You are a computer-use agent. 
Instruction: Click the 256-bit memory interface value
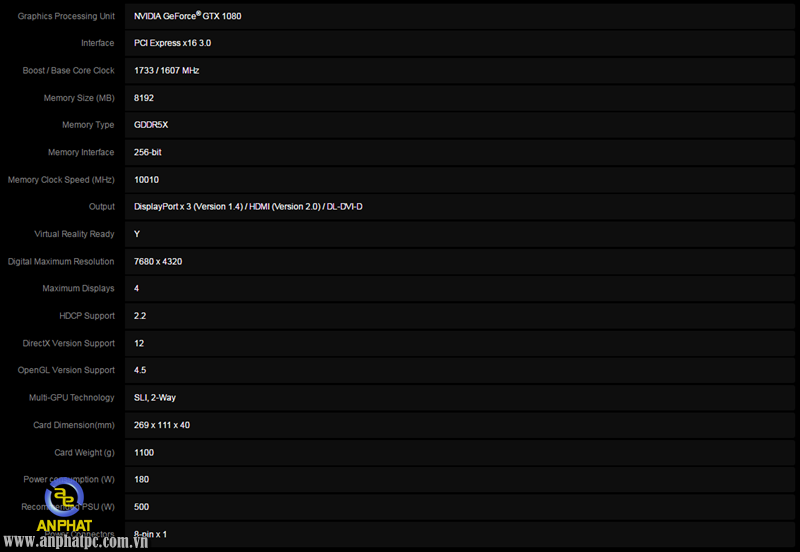tap(150, 152)
